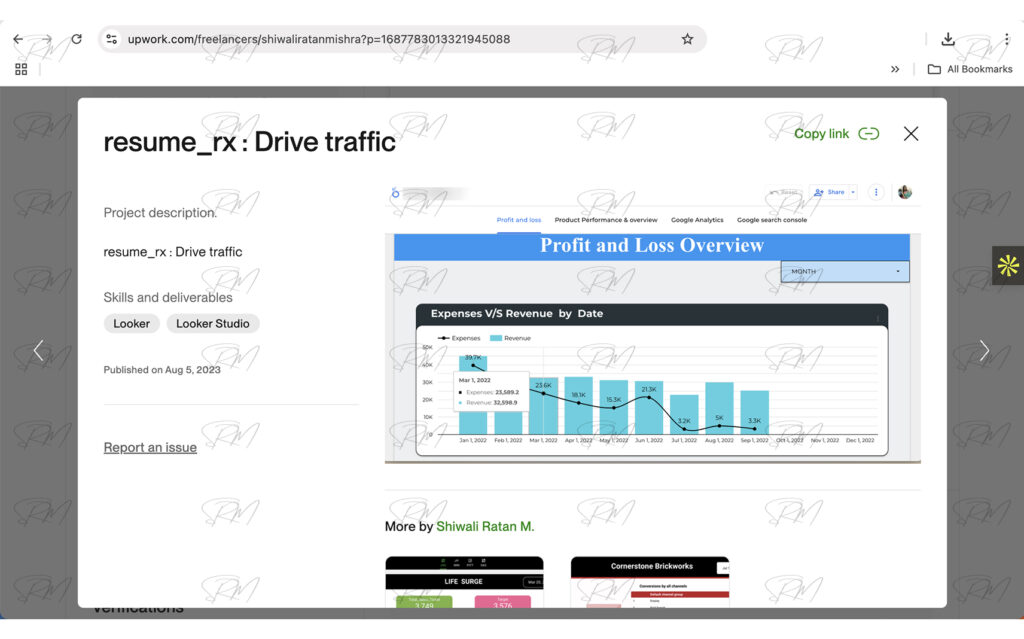Screen dimensions: 1024x639
Task: Close the portfolio project dialog
Action: point(911,134)
